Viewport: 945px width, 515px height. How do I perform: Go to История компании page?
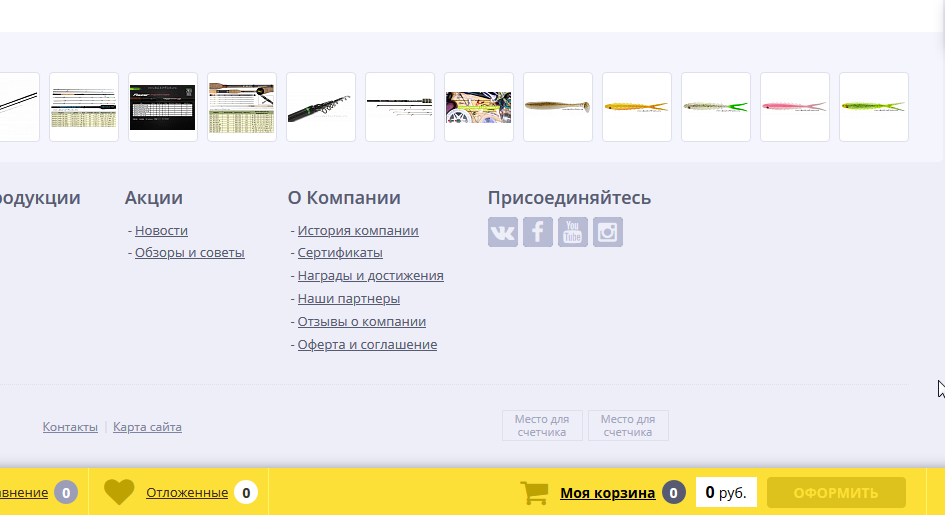pyautogui.click(x=358, y=230)
